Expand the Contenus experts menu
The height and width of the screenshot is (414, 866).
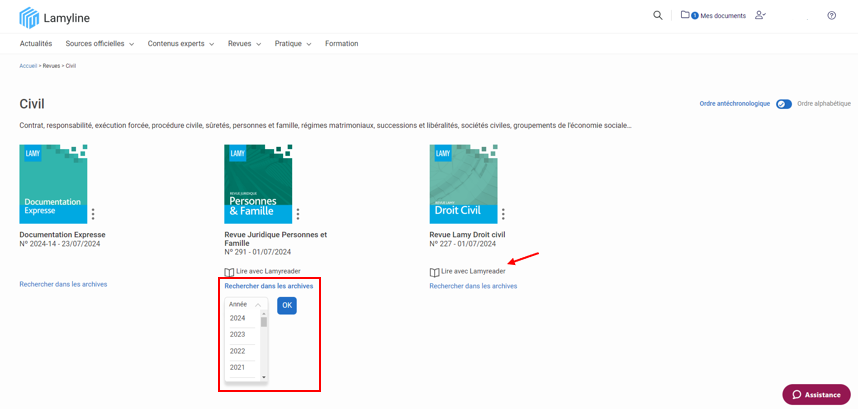tap(180, 44)
